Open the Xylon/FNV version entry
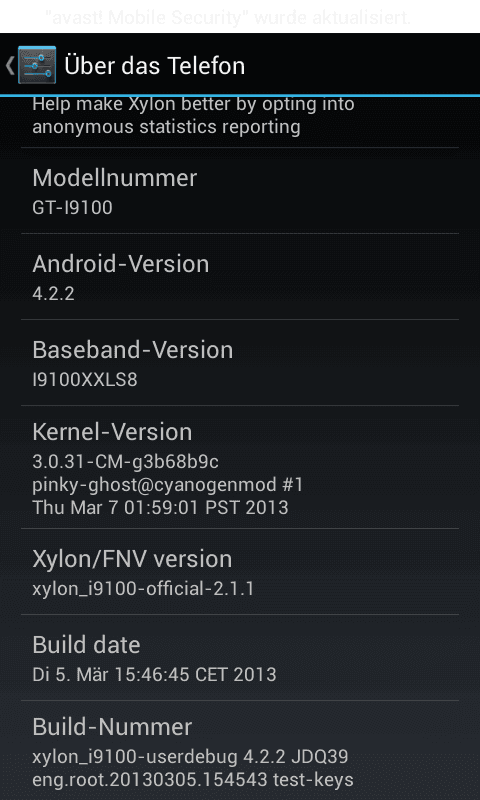Viewport: 480px width, 800px height. pyautogui.click(x=240, y=571)
